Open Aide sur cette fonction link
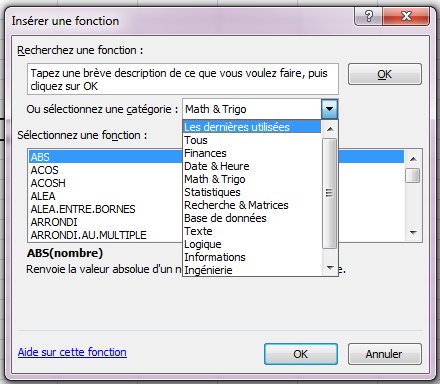 pyautogui.click(x=72, y=352)
